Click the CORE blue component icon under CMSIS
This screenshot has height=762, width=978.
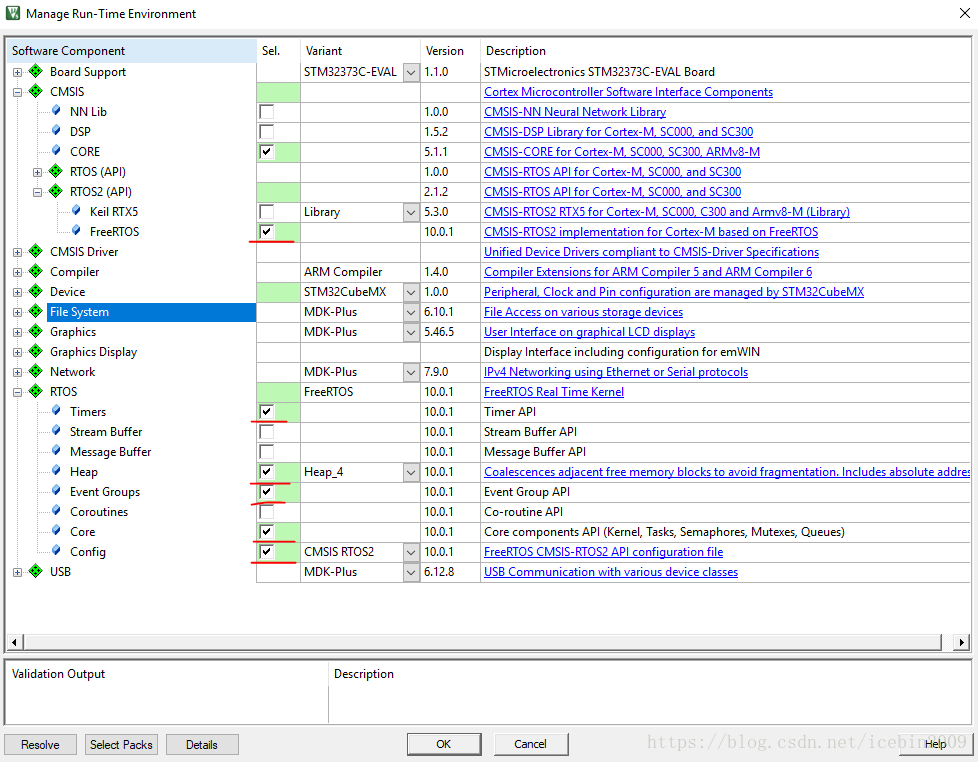(x=56, y=151)
